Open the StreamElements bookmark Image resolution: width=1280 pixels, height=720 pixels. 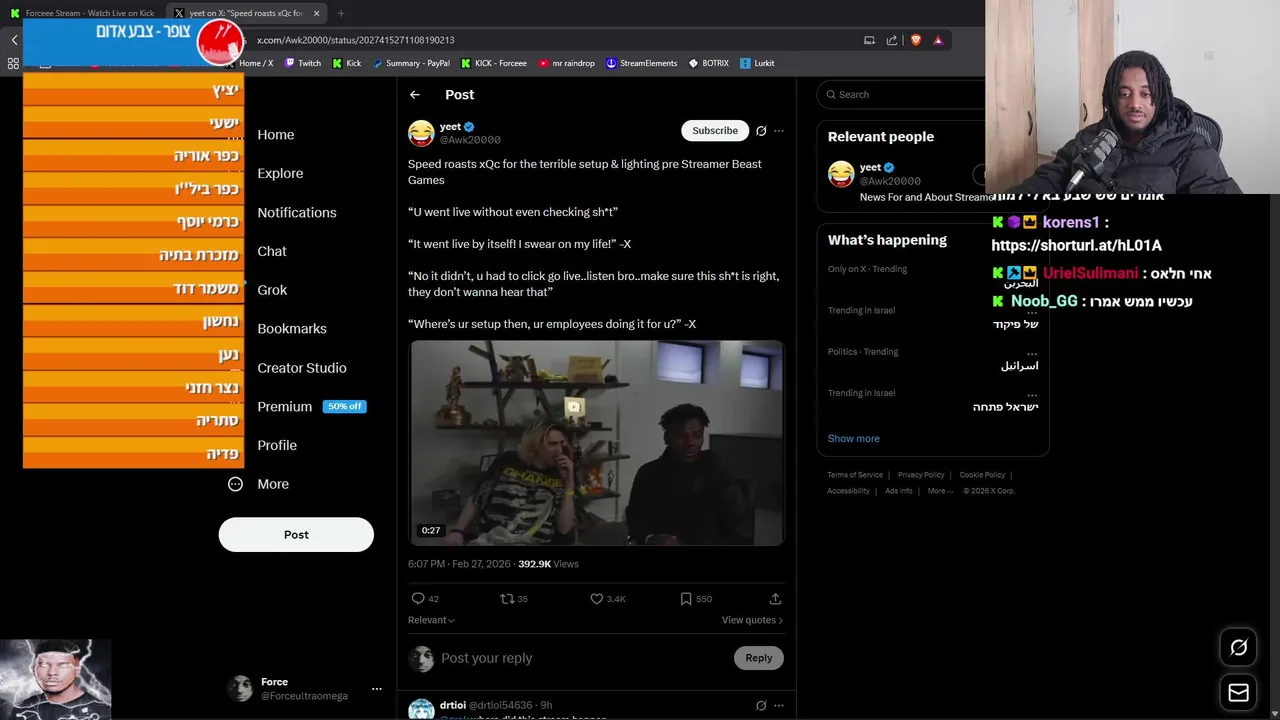641,63
